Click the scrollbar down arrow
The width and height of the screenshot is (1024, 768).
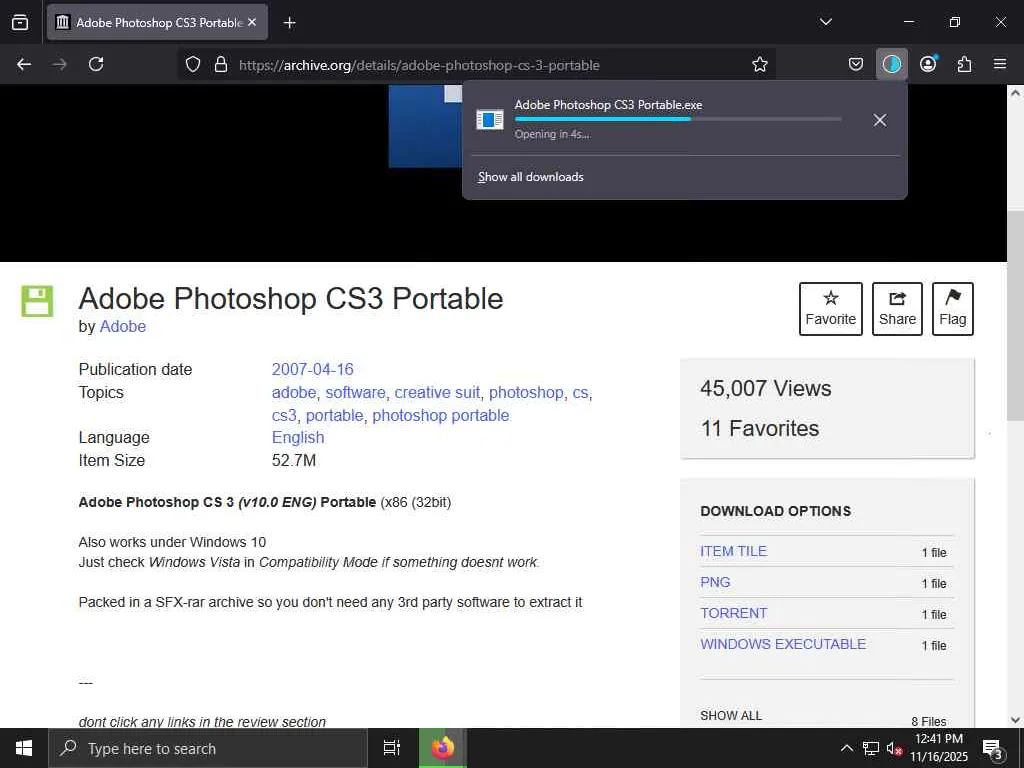[x=1015, y=720]
